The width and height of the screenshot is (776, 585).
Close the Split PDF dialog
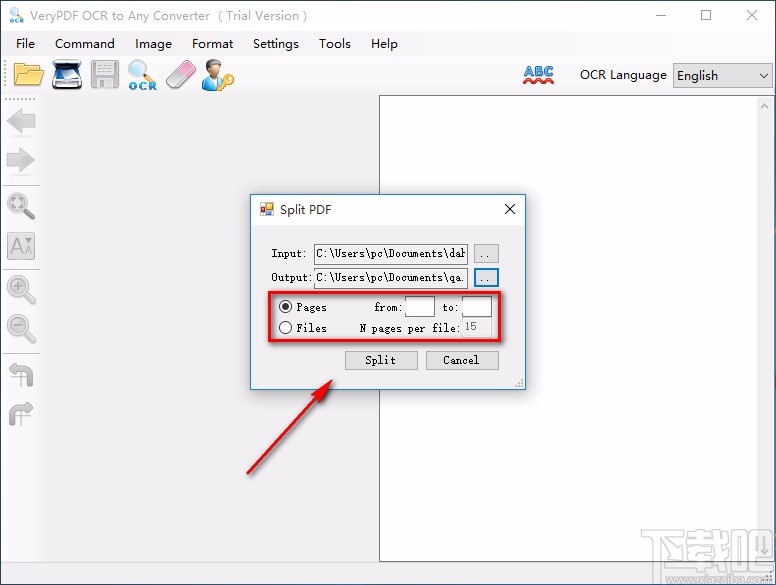(510, 209)
